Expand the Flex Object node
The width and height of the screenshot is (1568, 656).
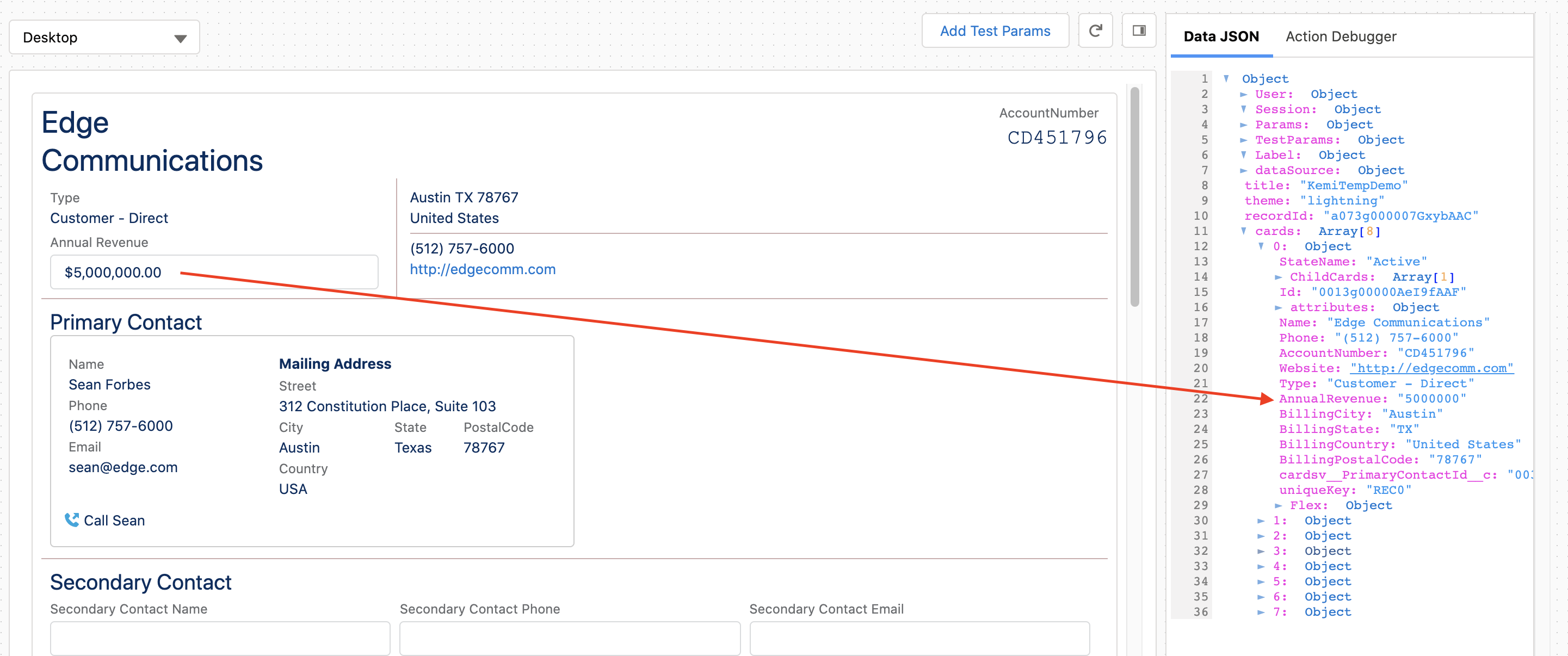1278,506
